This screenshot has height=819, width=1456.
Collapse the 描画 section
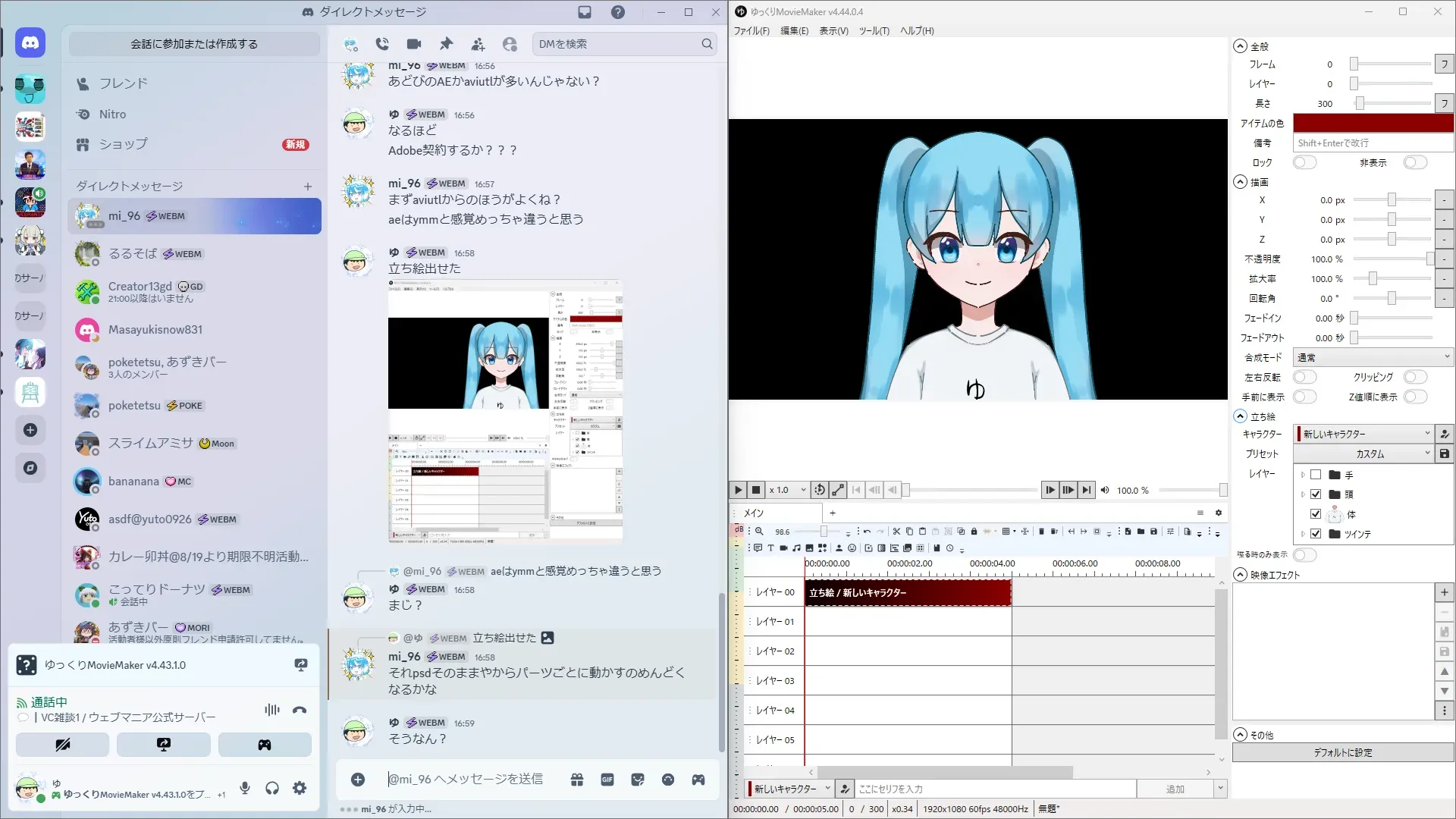1240,182
